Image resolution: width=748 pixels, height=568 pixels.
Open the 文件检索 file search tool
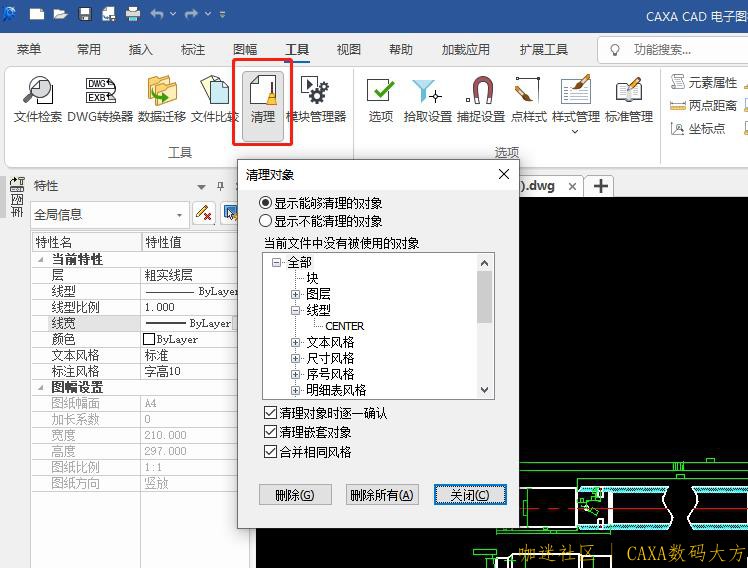(x=38, y=98)
